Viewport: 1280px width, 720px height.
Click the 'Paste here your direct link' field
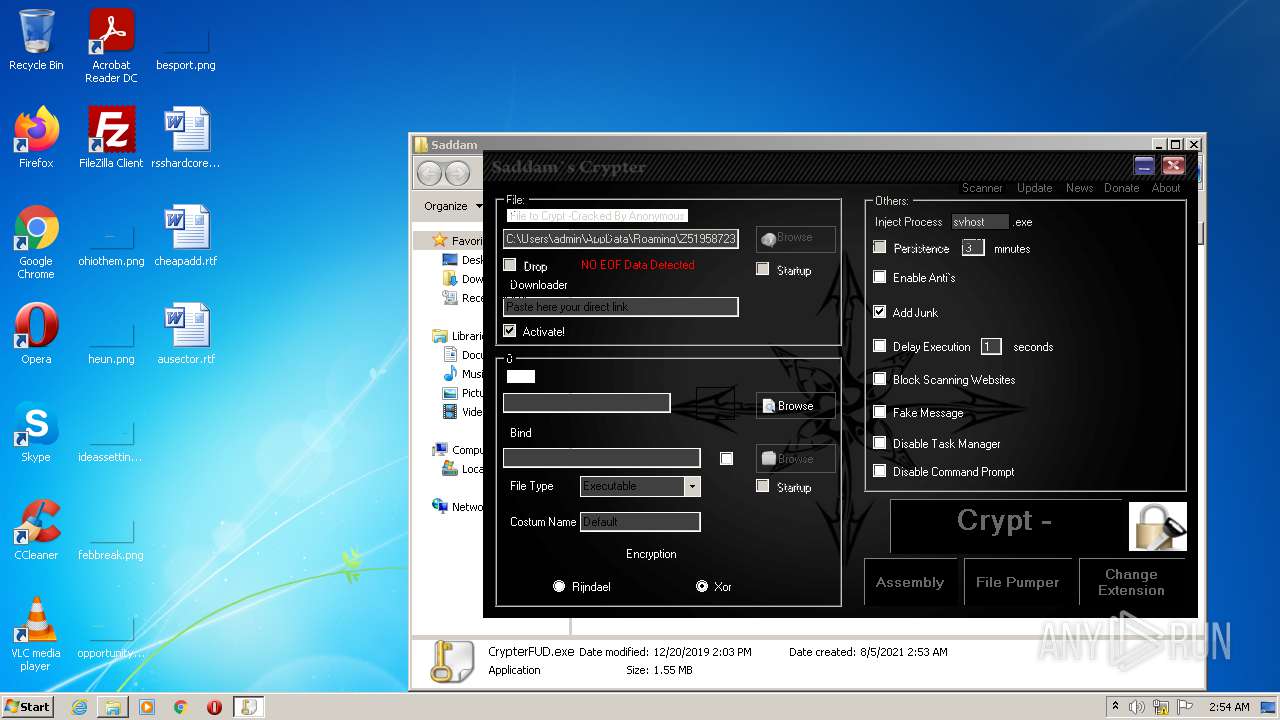pyautogui.click(x=621, y=307)
